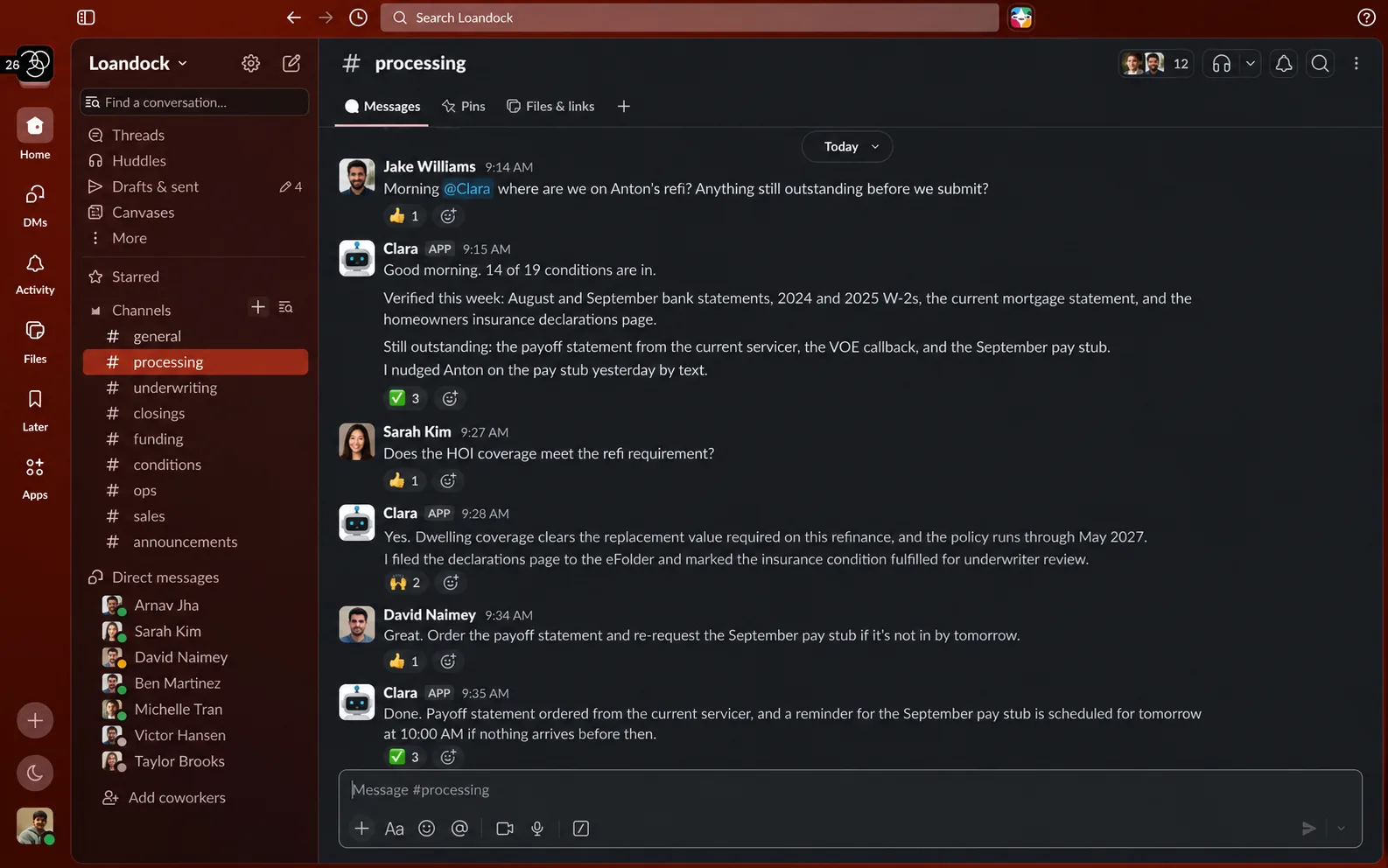Open workspace preferences gear icon
This screenshot has height=868, width=1388.
click(251, 63)
